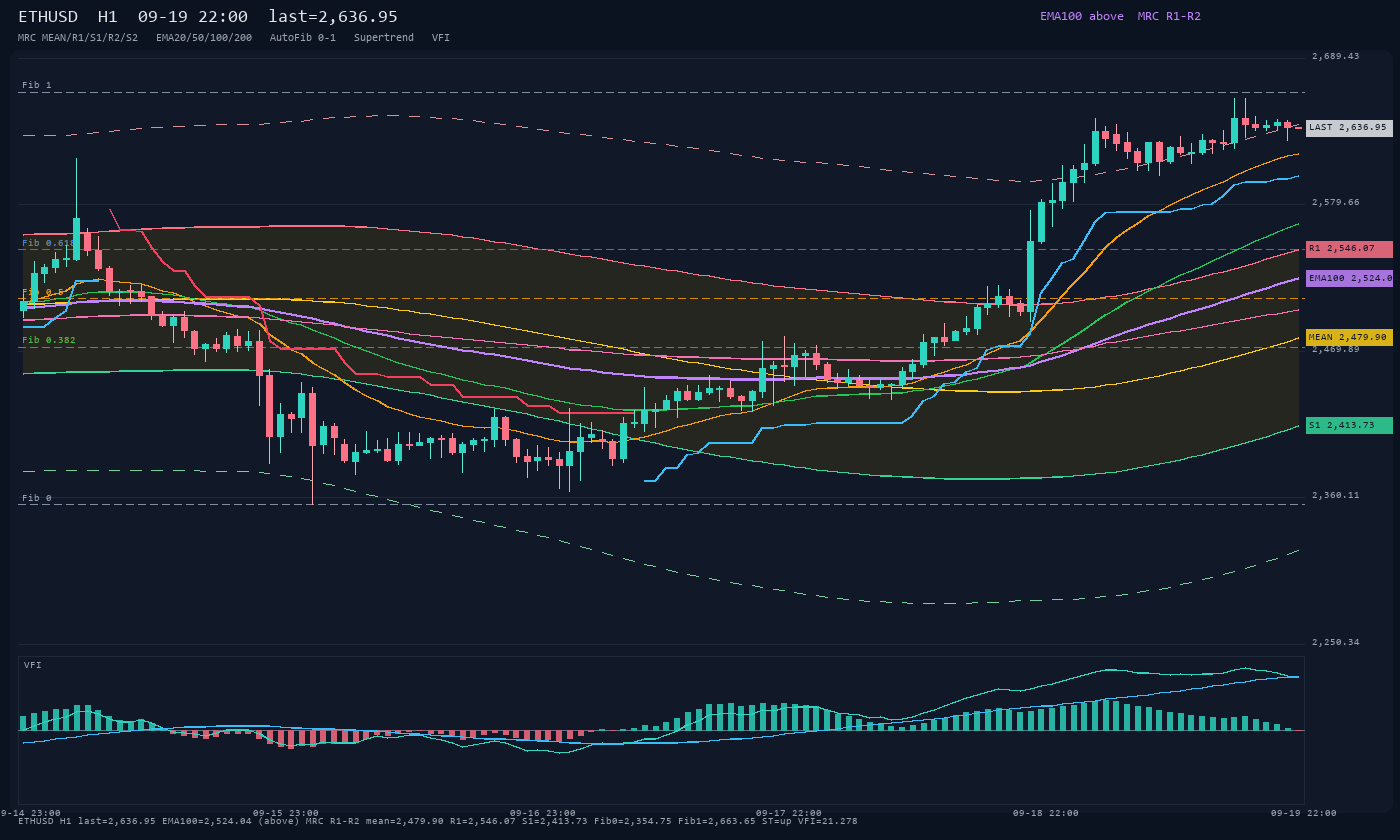Click the yellow MEAN 2,479.90 price tag
Screen dimensions: 1400x840
pyautogui.click(x=1349, y=338)
